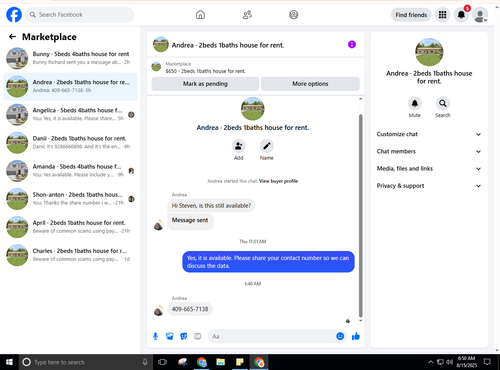
Task: Open Angelica 5beds 4baths conversation
Action: (70, 114)
